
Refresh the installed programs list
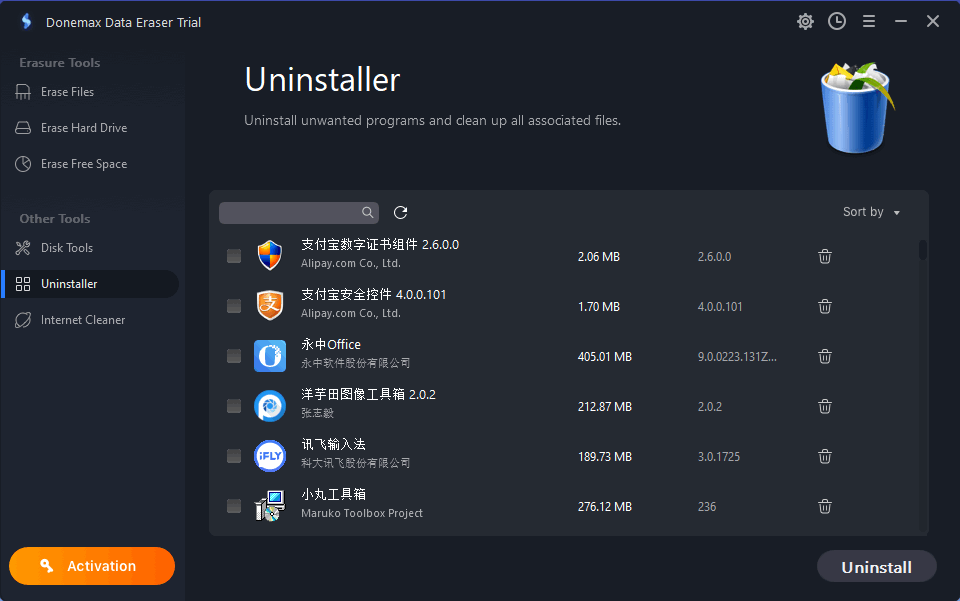(400, 212)
